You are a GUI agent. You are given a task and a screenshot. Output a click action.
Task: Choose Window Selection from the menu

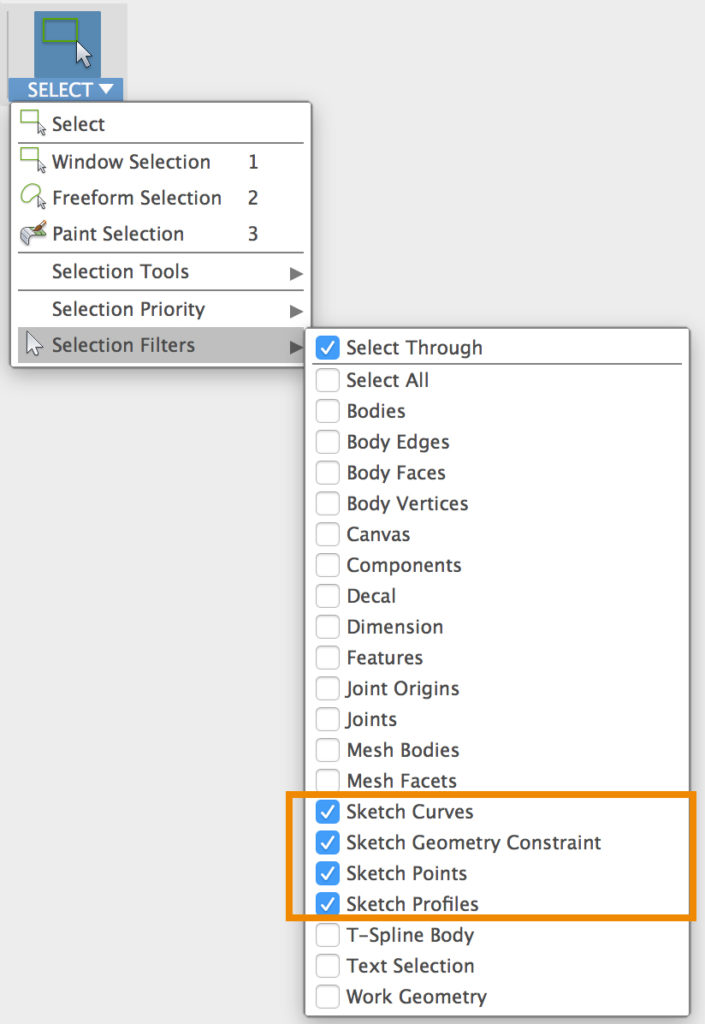[x=131, y=161]
